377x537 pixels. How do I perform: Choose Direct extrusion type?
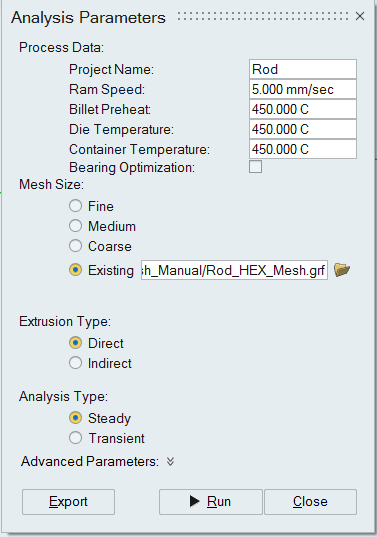point(75,343)
